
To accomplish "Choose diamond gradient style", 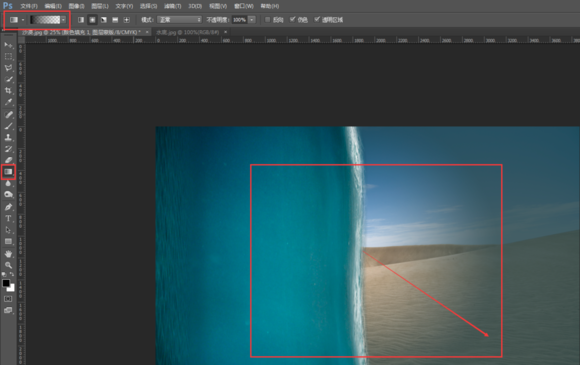I will [x=127, y=20].
